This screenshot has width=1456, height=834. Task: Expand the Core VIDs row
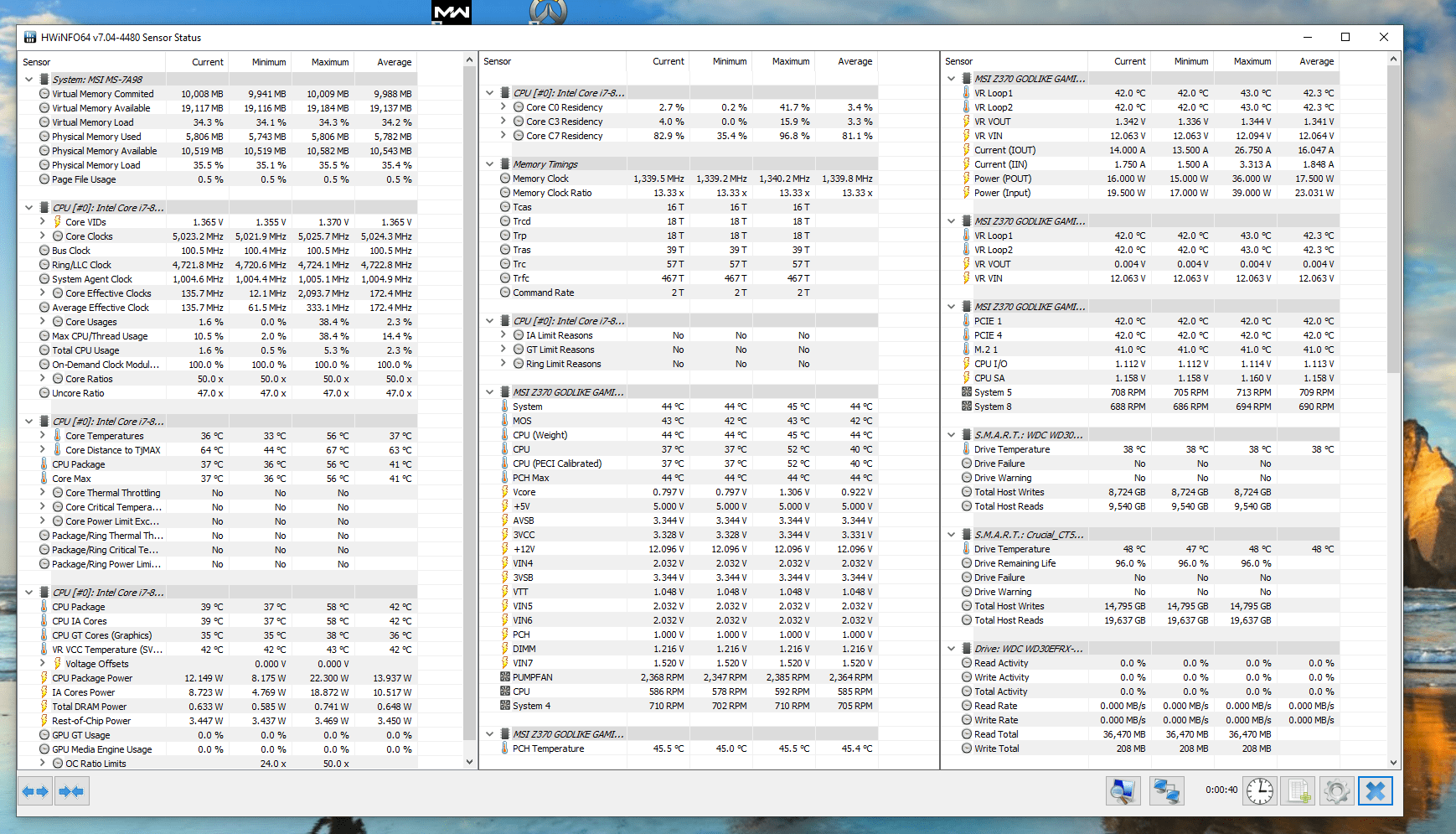(43, 222)
